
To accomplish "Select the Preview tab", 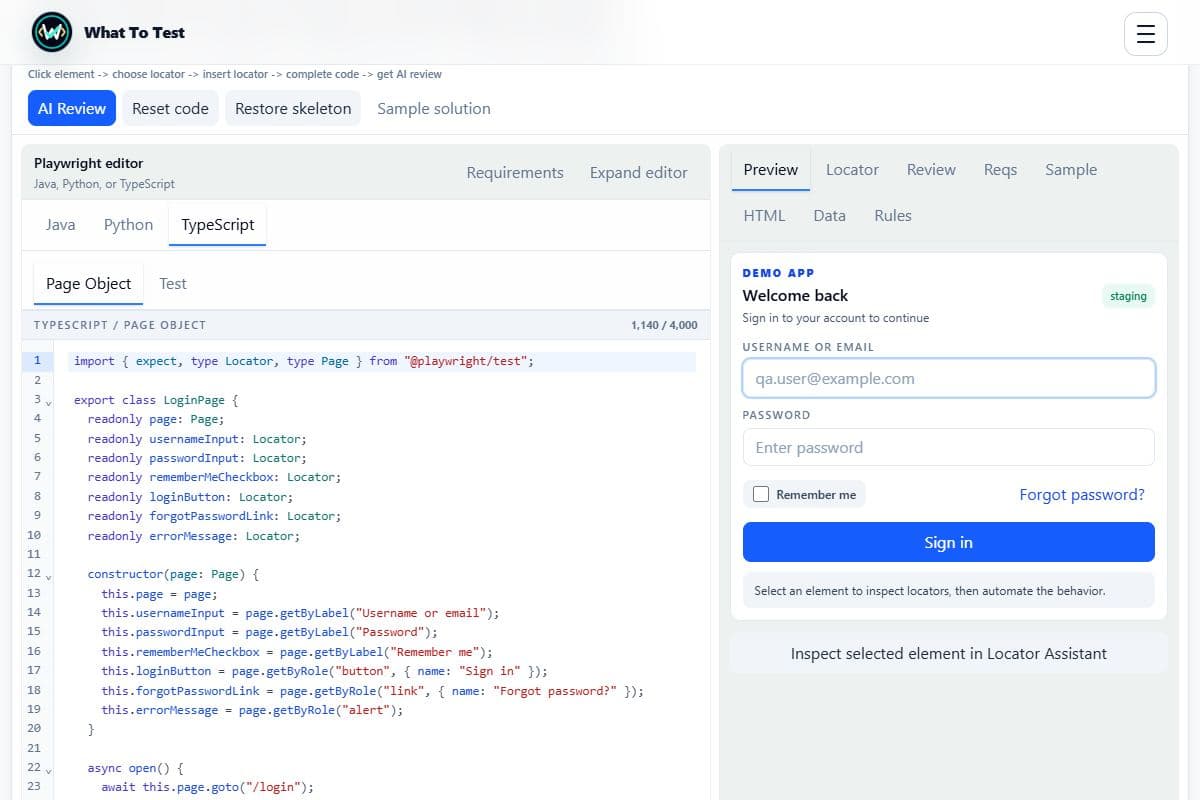I will click(771, 169).
